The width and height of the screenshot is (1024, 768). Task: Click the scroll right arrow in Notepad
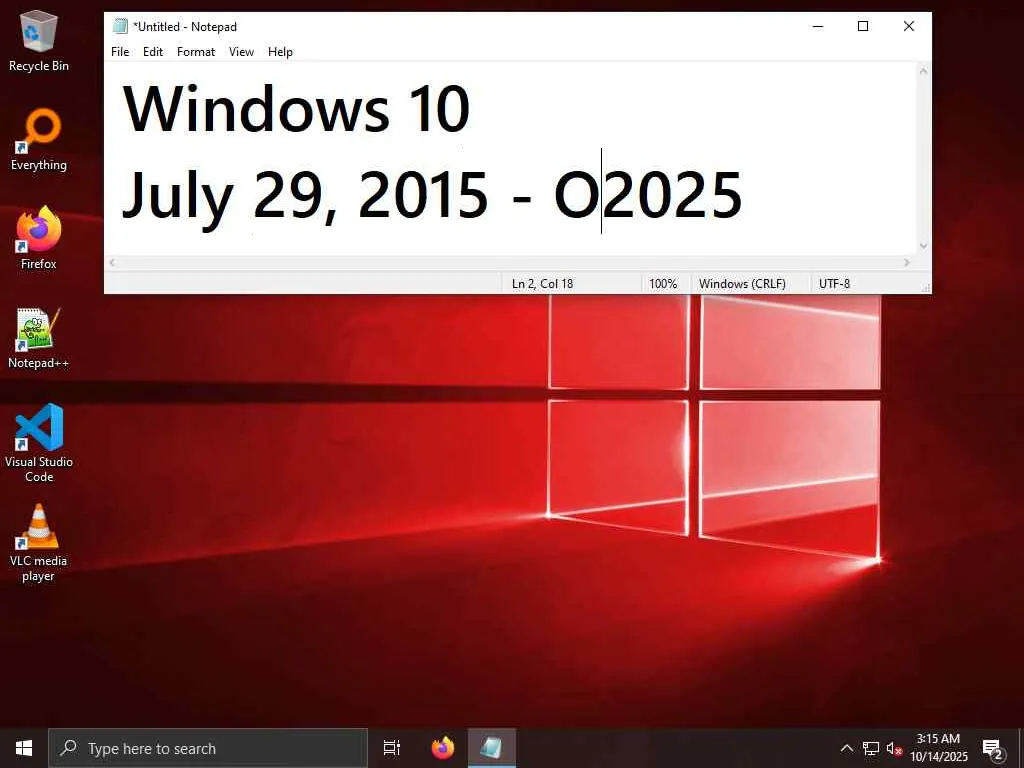(x=907, y=263)
